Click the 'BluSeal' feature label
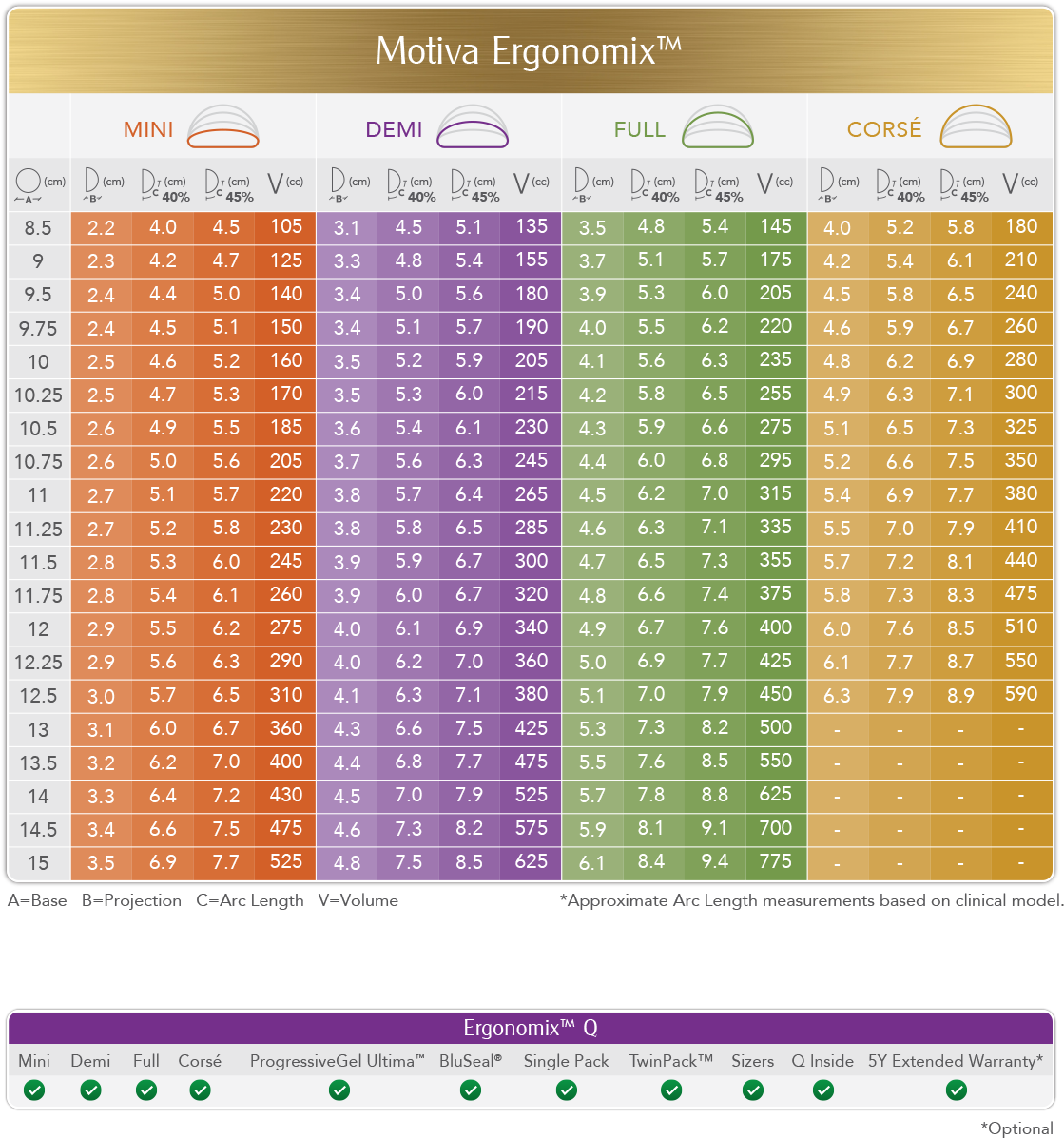This screenshot has height=1138, width=1064. 471,1061
